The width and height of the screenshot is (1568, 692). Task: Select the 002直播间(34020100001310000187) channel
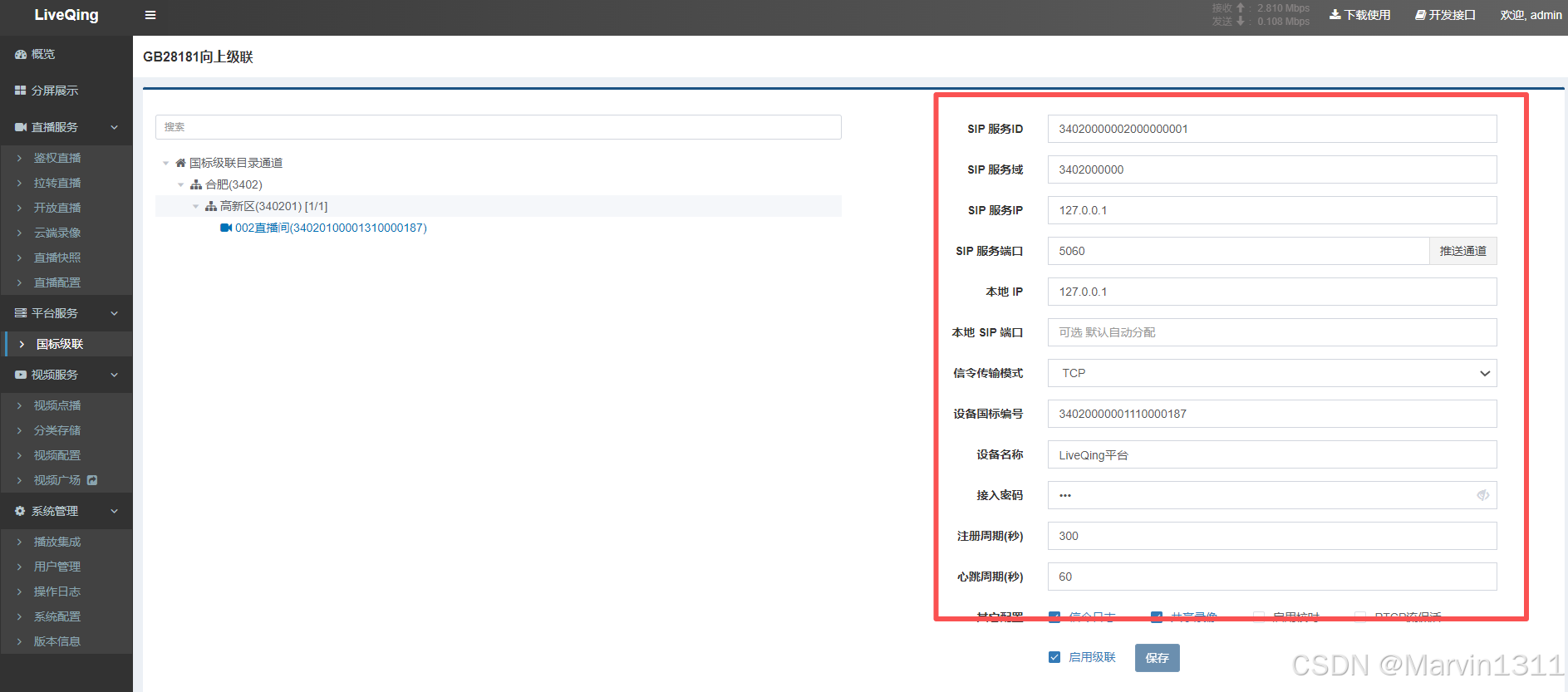tap(331, 228)
